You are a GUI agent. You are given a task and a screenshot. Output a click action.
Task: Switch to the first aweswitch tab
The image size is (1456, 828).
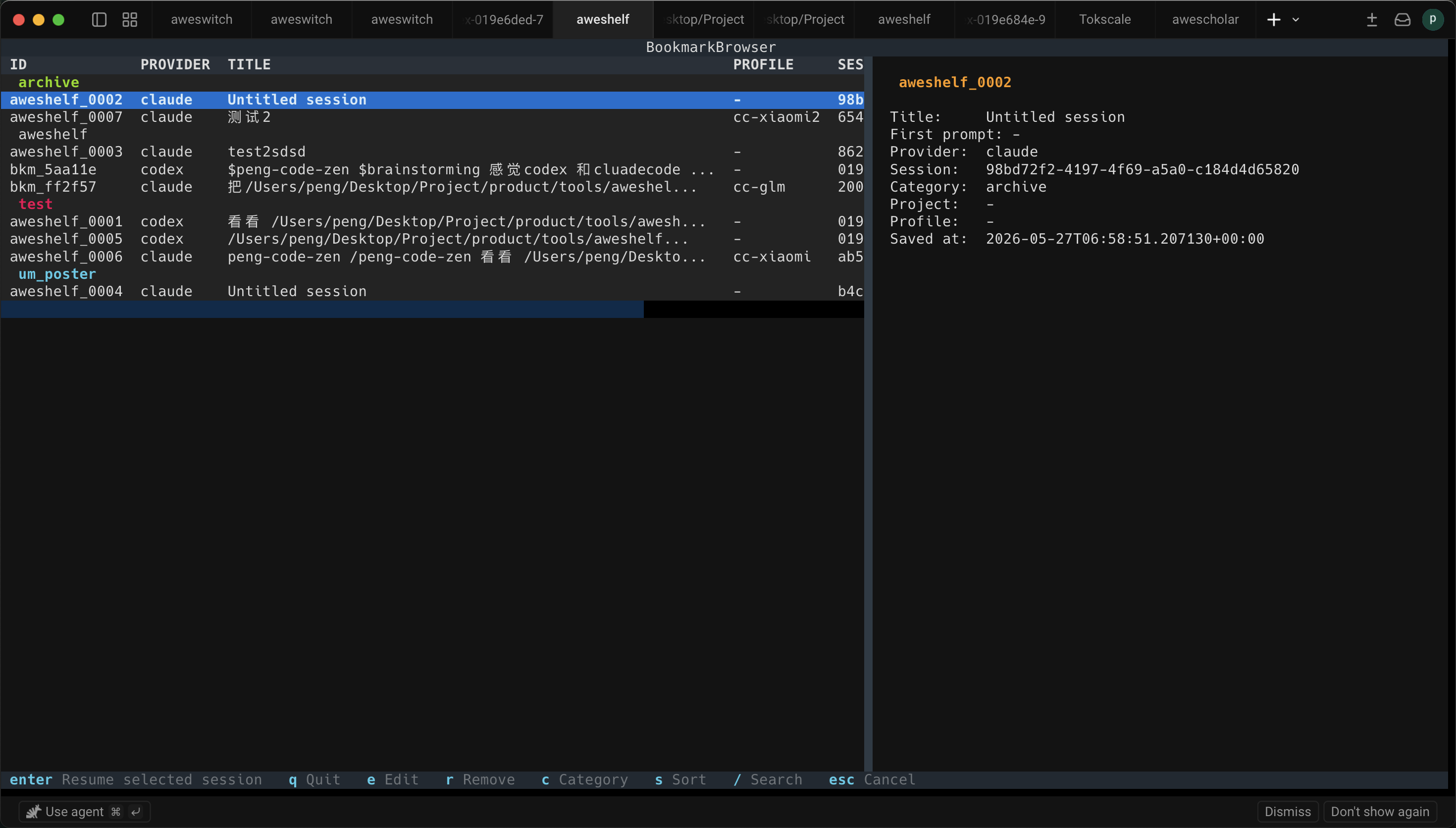point(201,19)
